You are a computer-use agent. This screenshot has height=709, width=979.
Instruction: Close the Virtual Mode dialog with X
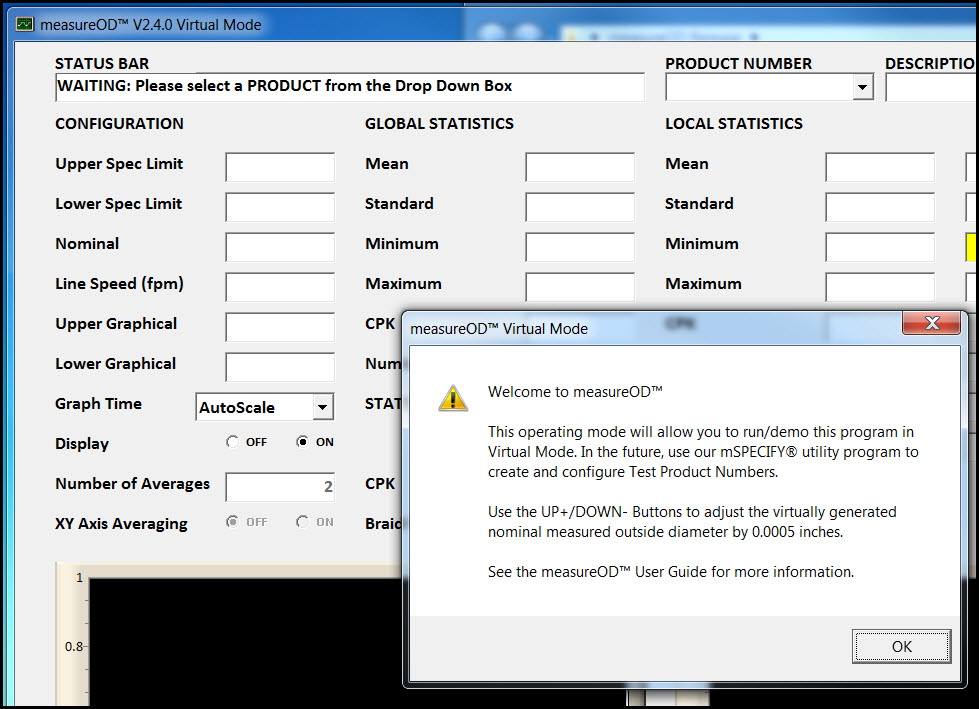[932, 323]
